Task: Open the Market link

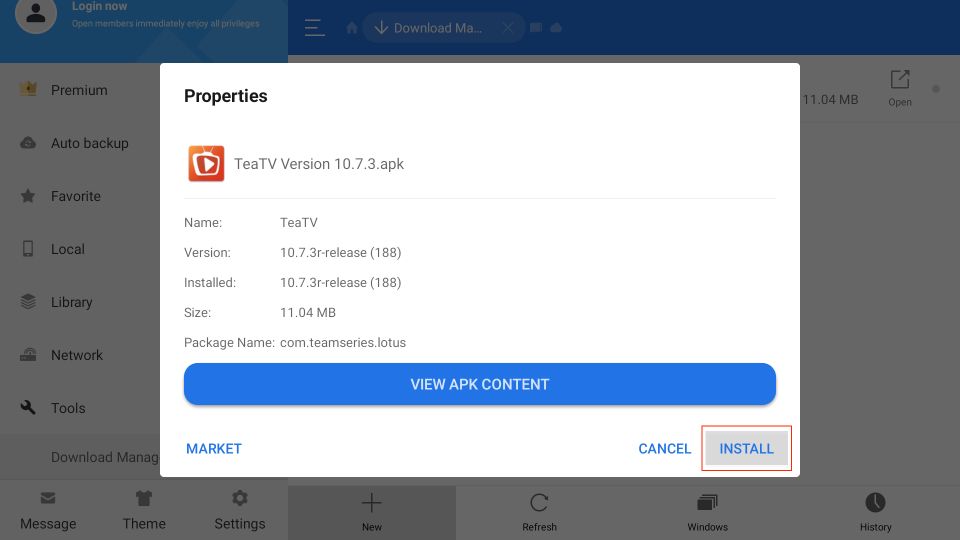Action: pyautogui.click(x=214, y=449)
